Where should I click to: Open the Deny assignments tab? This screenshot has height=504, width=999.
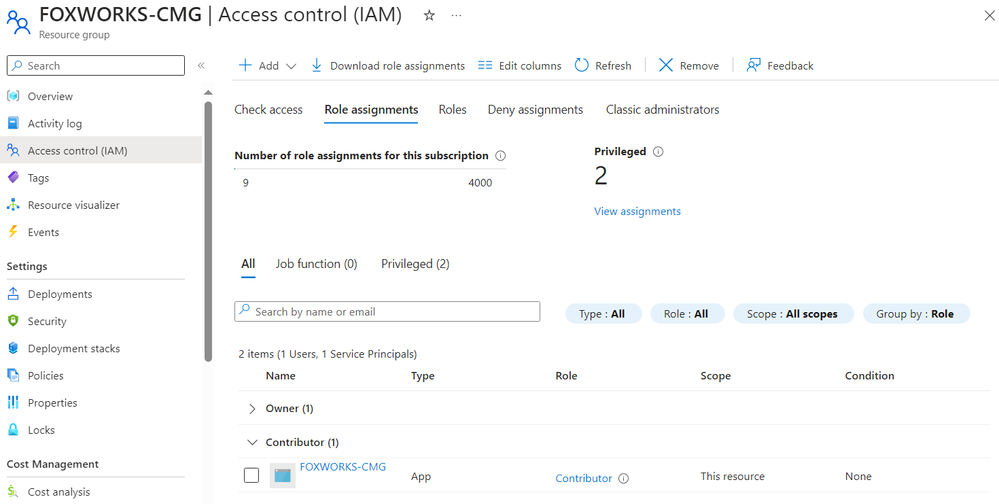click(x=535, y=110)
